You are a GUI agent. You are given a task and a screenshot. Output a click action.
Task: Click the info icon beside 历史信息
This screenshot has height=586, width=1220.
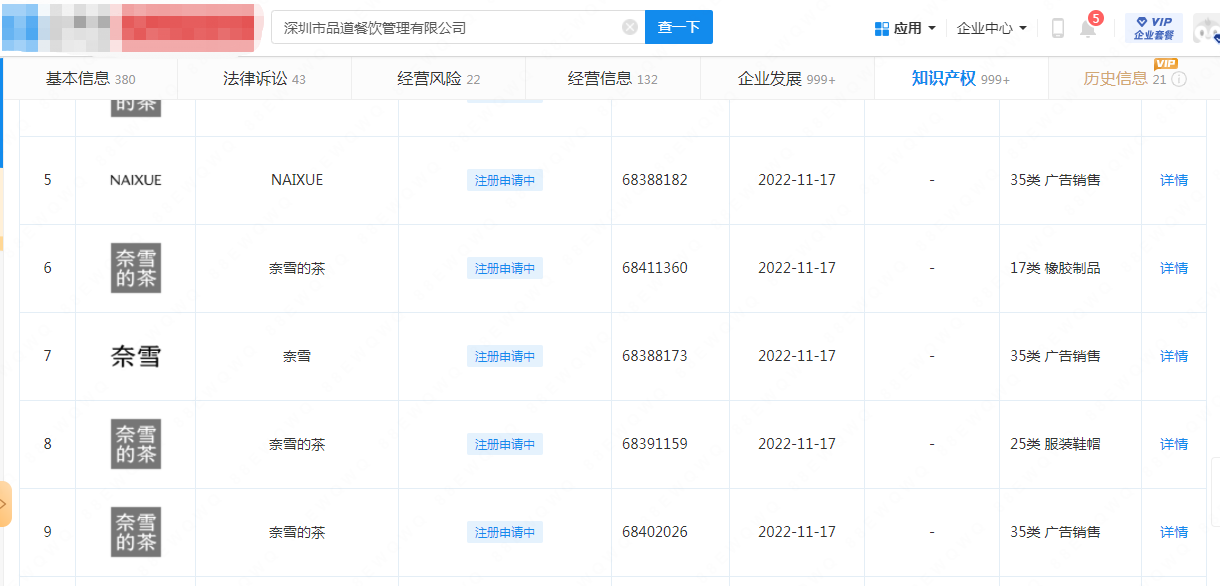[1179, 80]
